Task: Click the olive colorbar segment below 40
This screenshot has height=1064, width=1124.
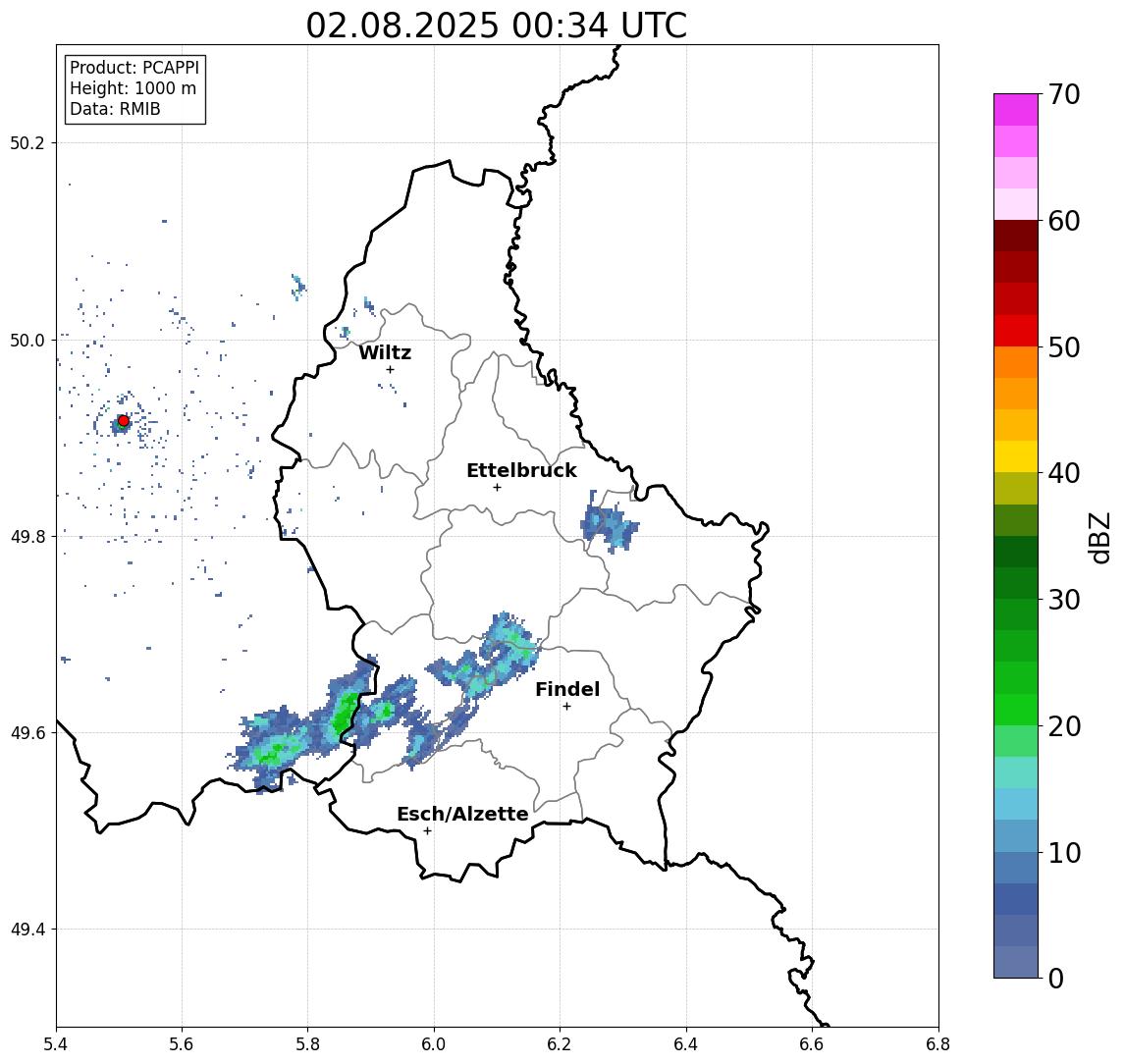Action: 1016,489
